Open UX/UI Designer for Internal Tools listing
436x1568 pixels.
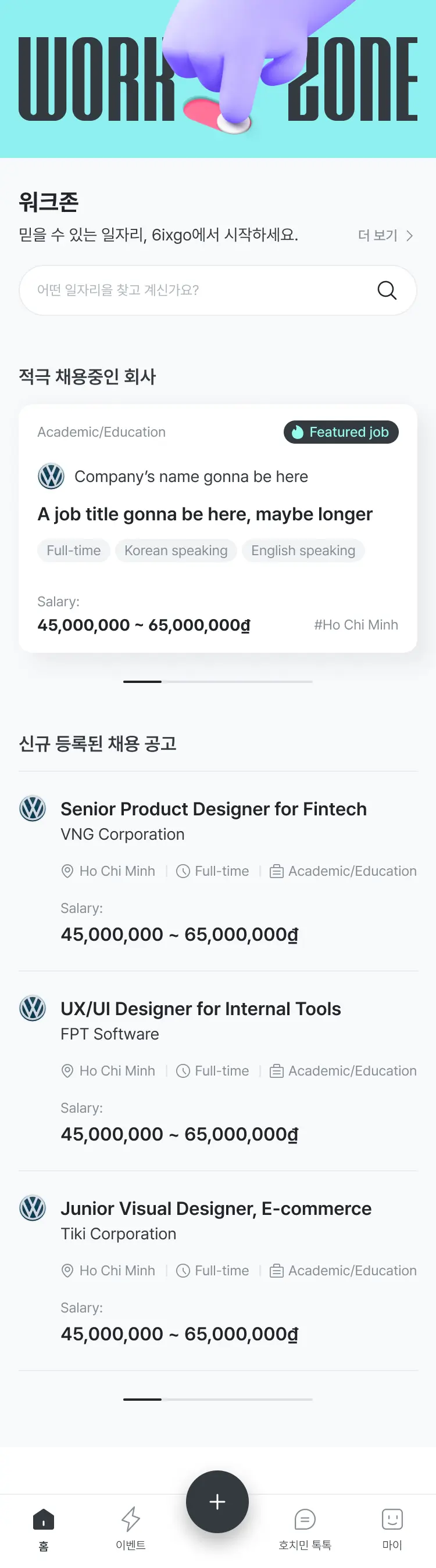(201, 1009)
